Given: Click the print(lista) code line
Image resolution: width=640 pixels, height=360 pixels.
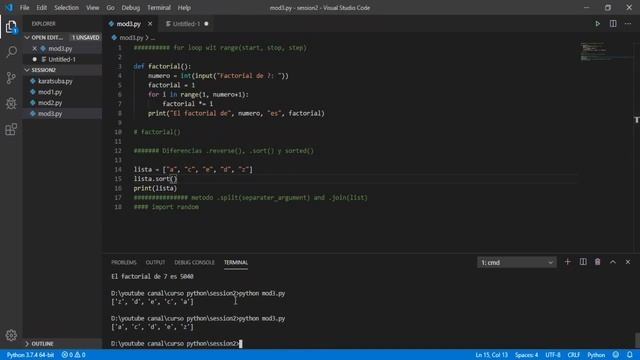Looking at the screenshot, I should click(155, 188).
